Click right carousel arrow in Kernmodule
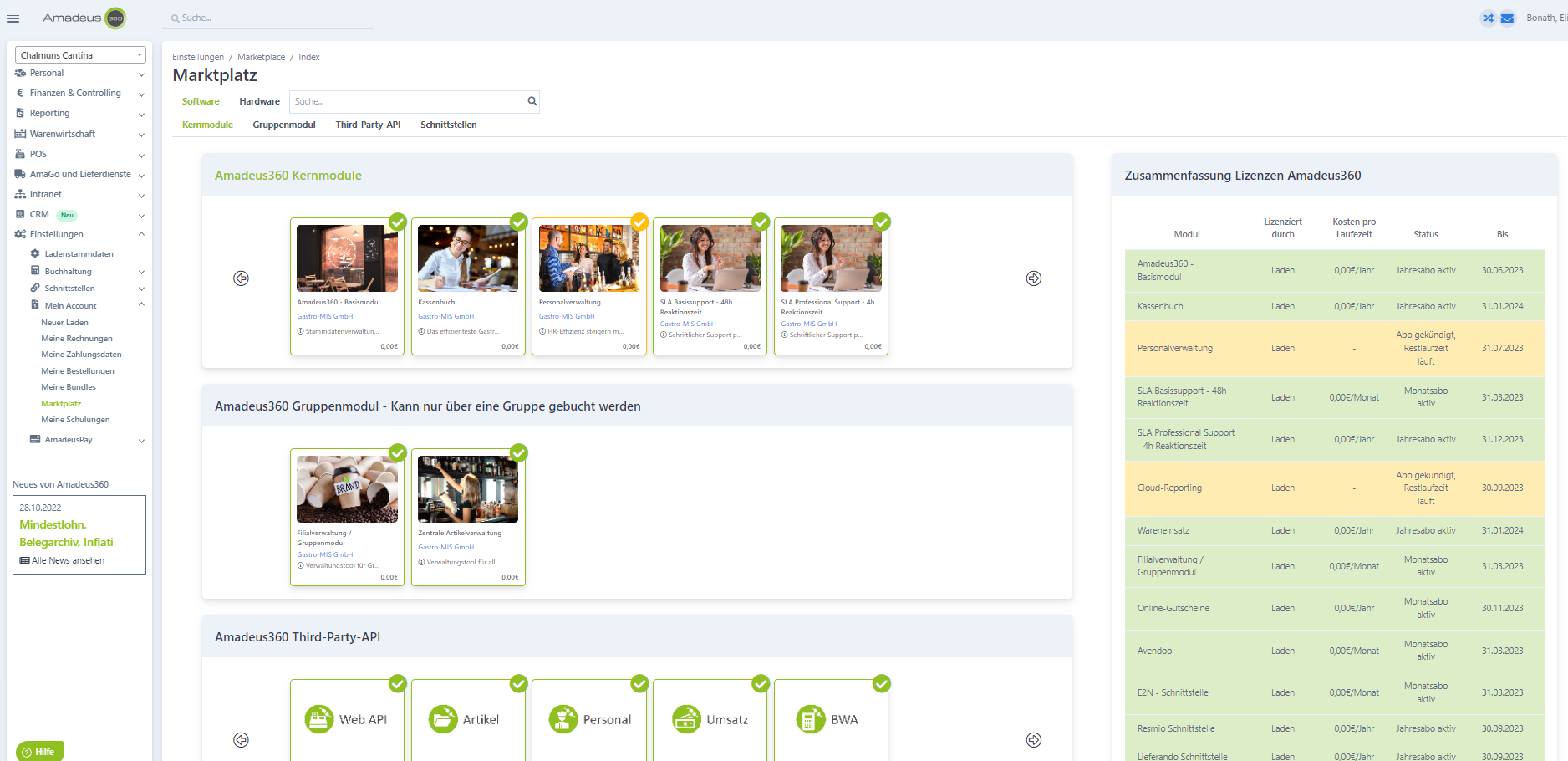The width and height of the screenshot is (1568, 761). pos(1034,278)
